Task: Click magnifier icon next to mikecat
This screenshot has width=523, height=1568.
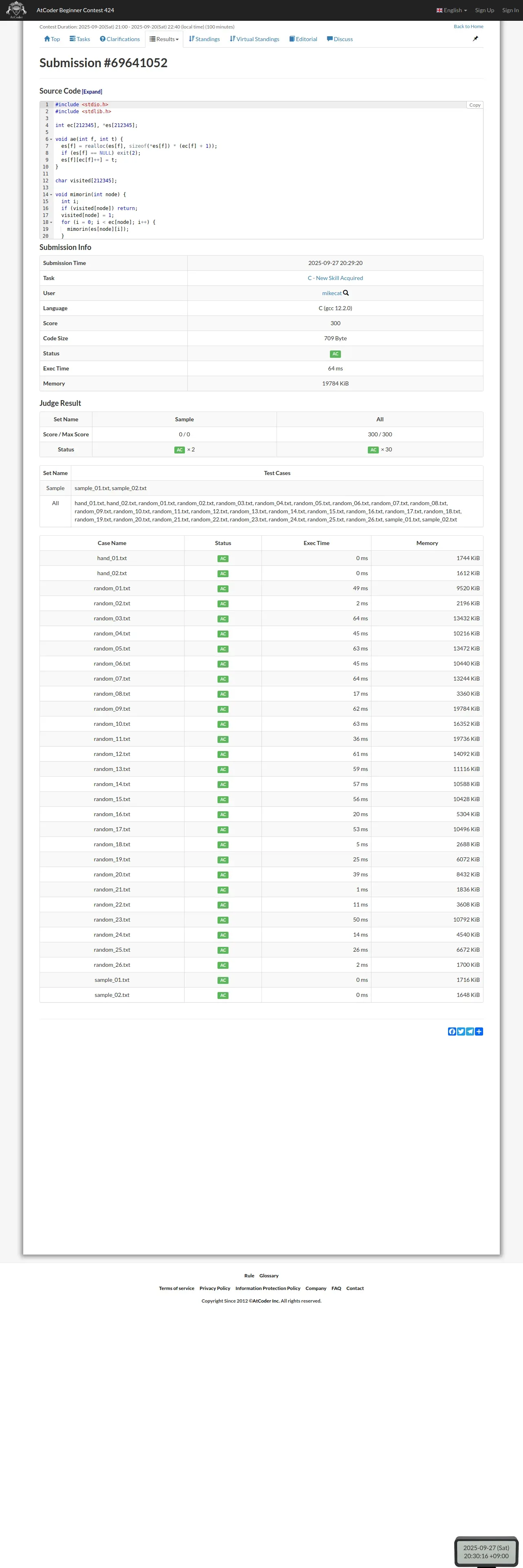Action: [x=346, y=293]
